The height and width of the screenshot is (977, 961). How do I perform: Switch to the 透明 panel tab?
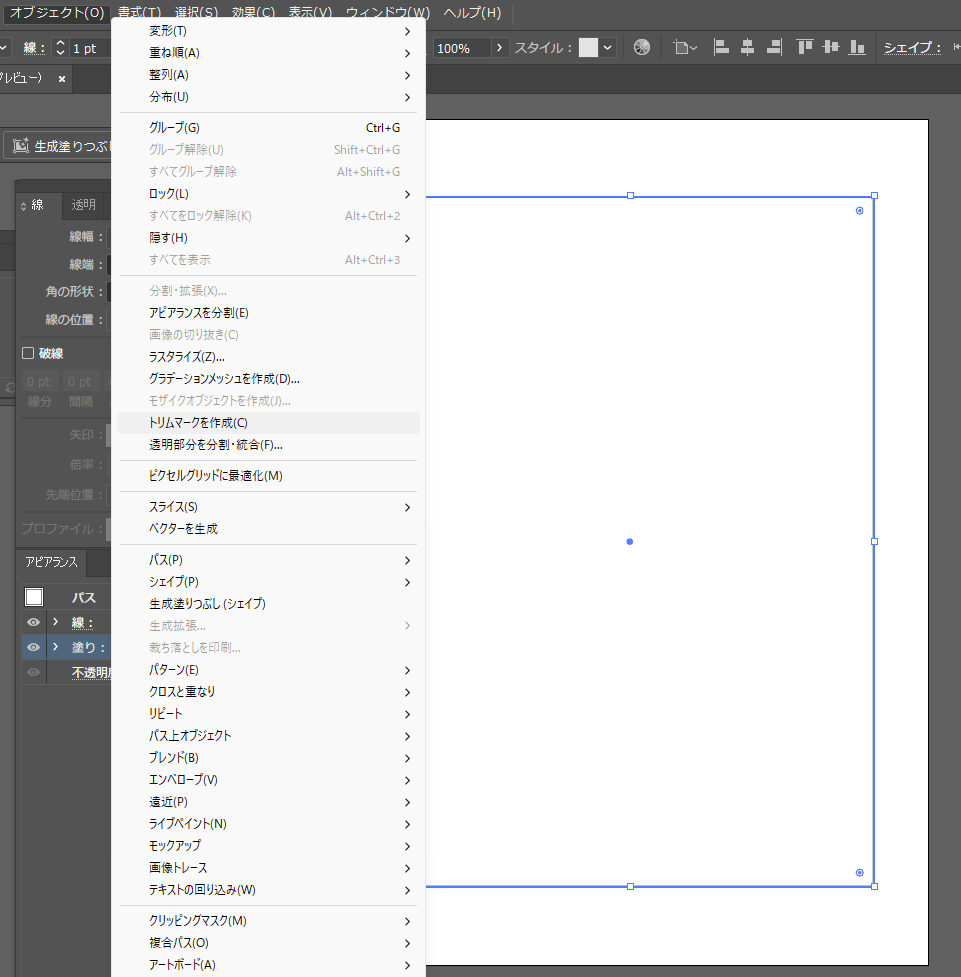tap(83, 205)
